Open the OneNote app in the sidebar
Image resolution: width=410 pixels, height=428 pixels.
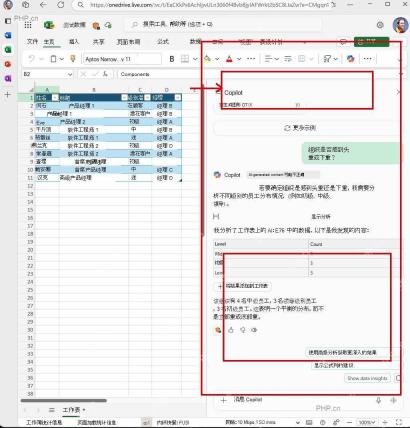[8, 78]
